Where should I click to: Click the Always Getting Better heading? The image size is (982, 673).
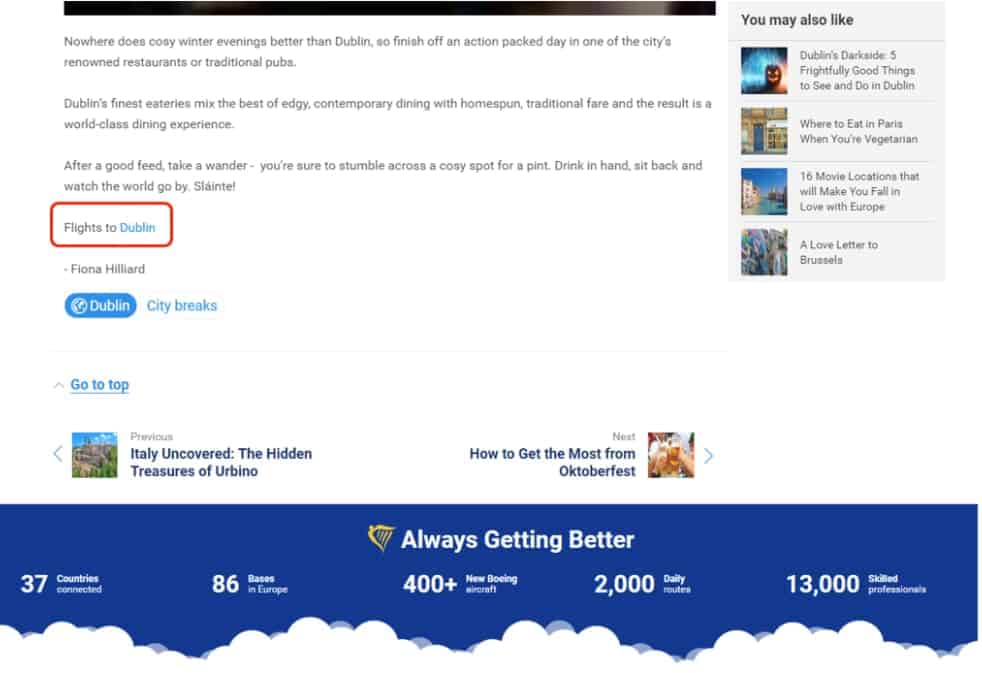[x=517, y=539]
